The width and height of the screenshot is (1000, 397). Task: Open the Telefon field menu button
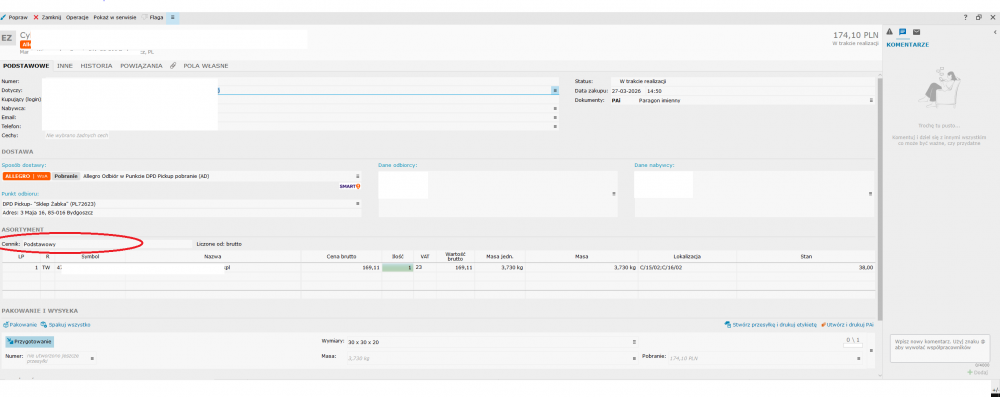click(555, 126)
